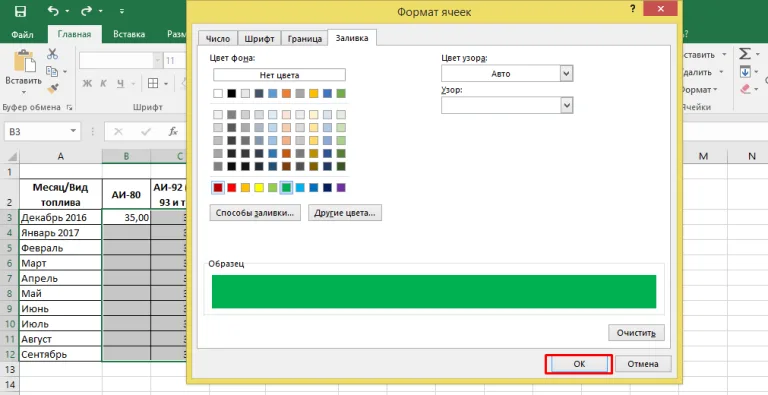Pick the bright red standard color swatch
This screenshot has height=395, width=768.
(x=232, y=188)
